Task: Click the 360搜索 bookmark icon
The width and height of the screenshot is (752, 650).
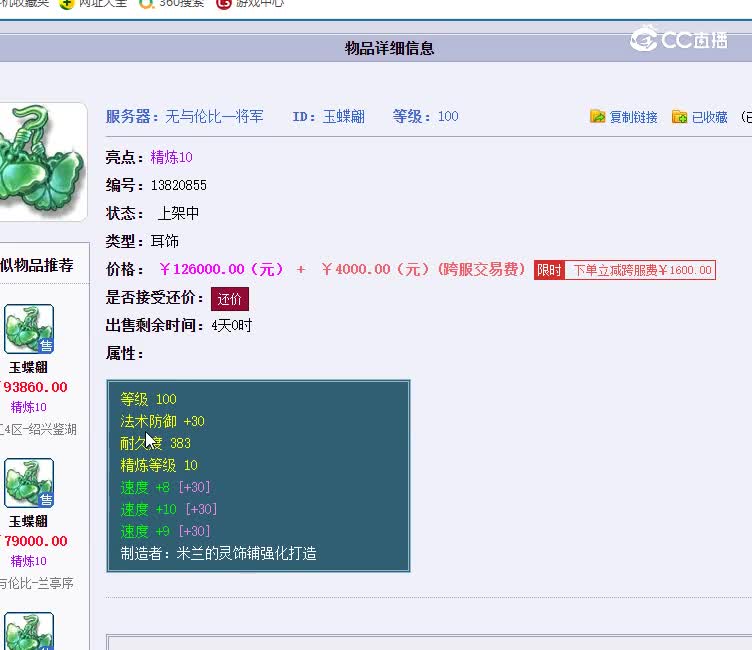Action: [146, 4]
